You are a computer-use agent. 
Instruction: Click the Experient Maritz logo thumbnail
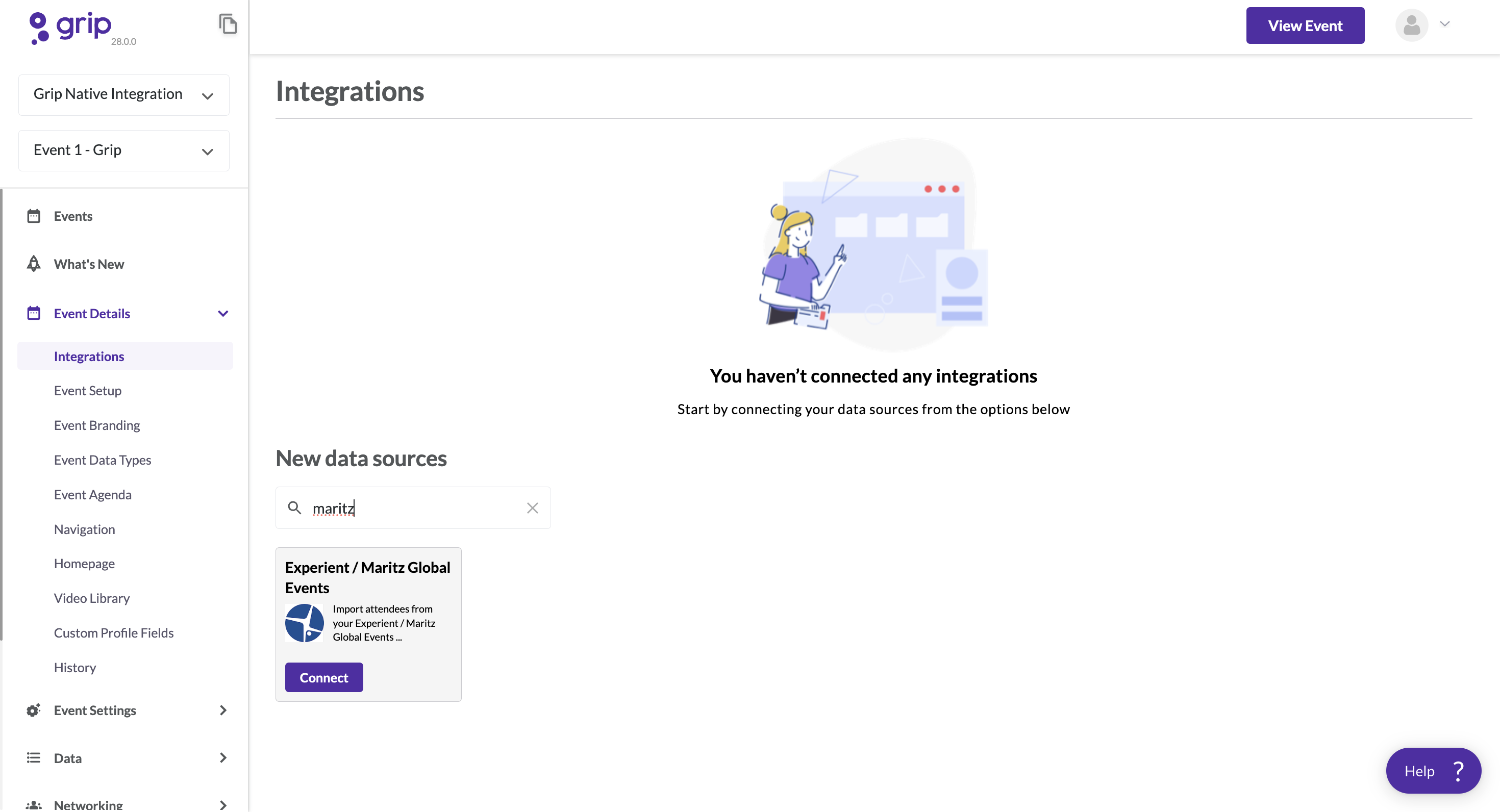pyautogui.click(x=305, y=623)
